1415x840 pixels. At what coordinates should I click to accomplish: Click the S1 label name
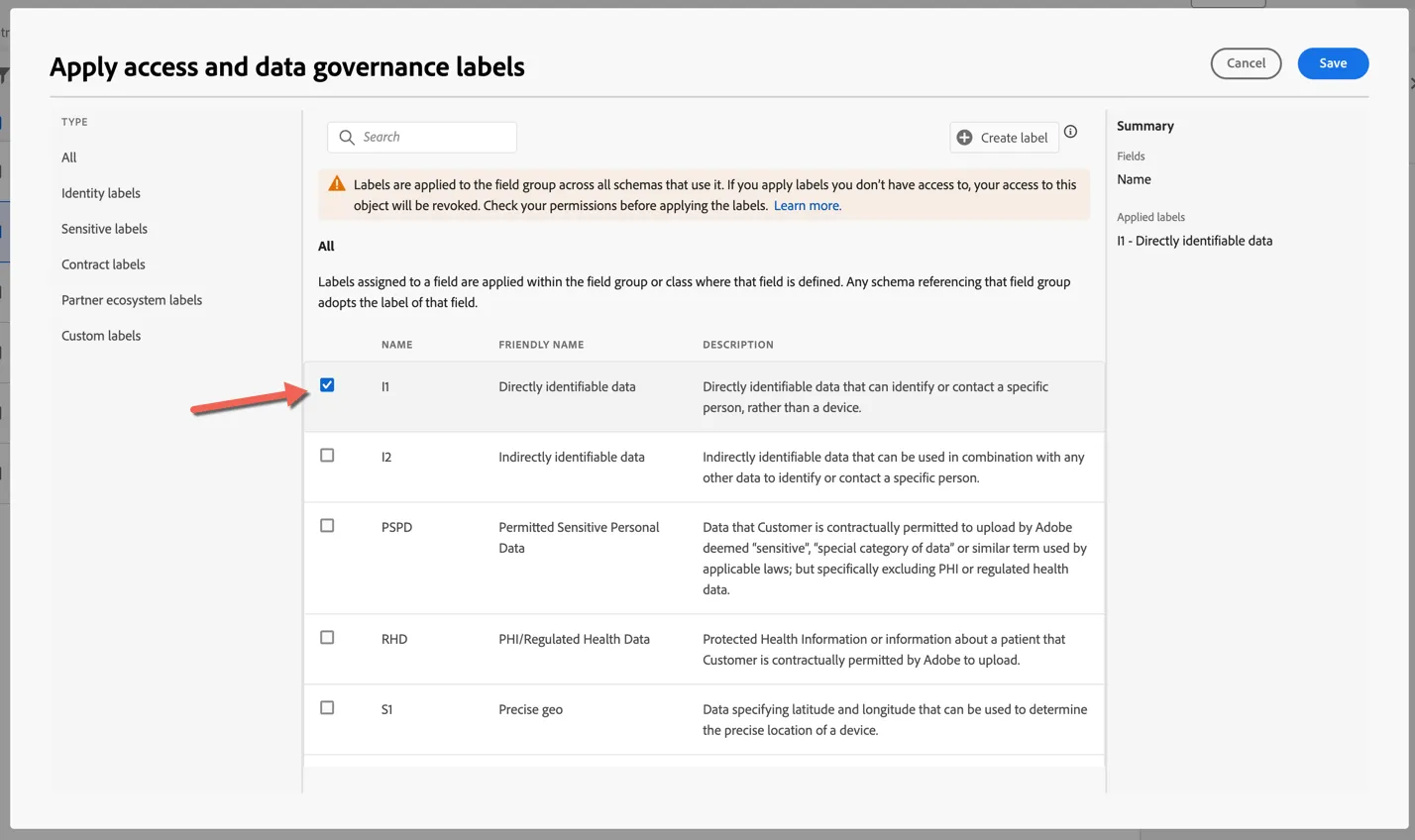click(x=386, y=710)
